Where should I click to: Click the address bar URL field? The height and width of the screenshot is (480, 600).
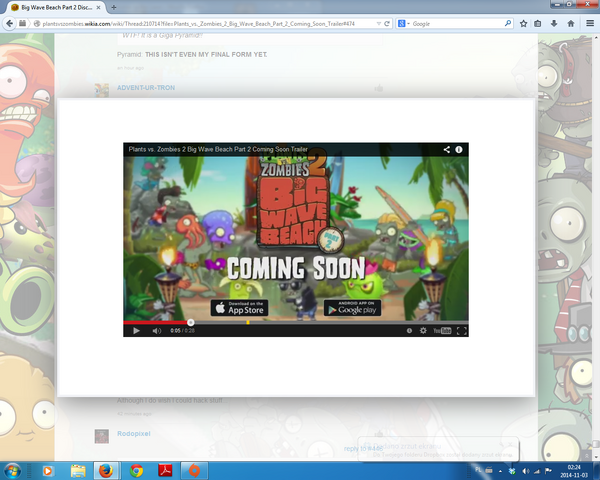[x=207, y=24]
